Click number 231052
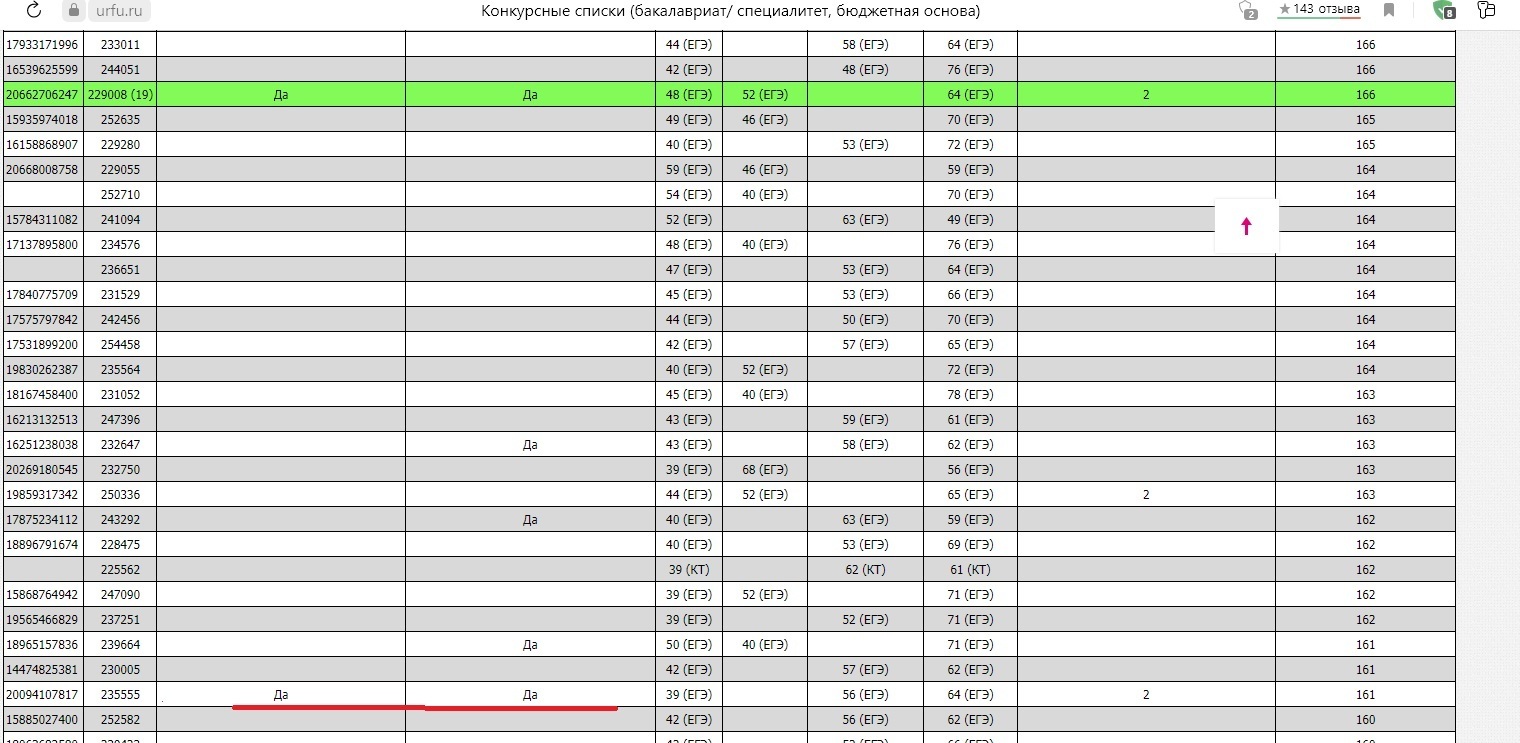 [120, 395]
